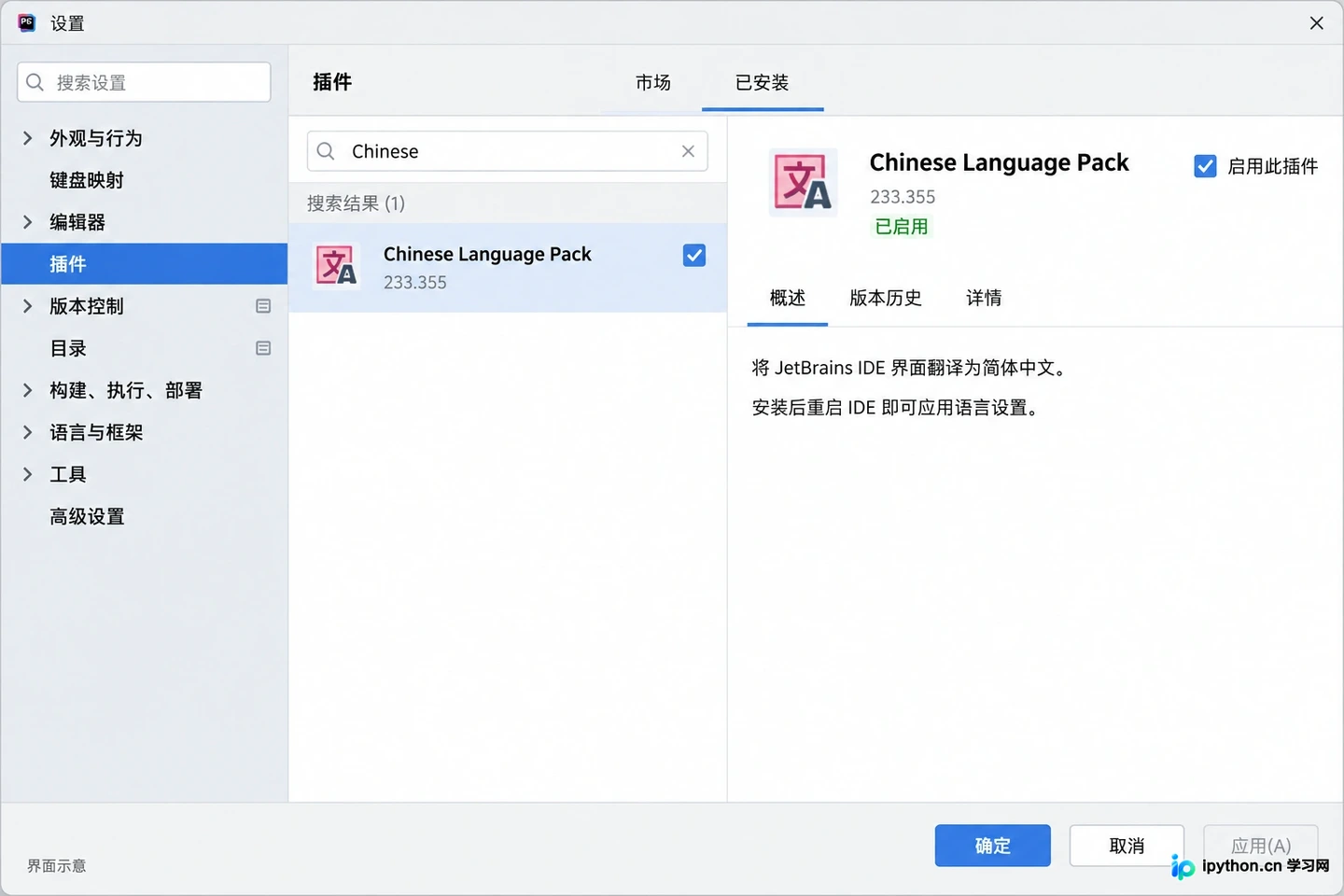
Task: Switch to the 市场 tab
Action: 653,82
